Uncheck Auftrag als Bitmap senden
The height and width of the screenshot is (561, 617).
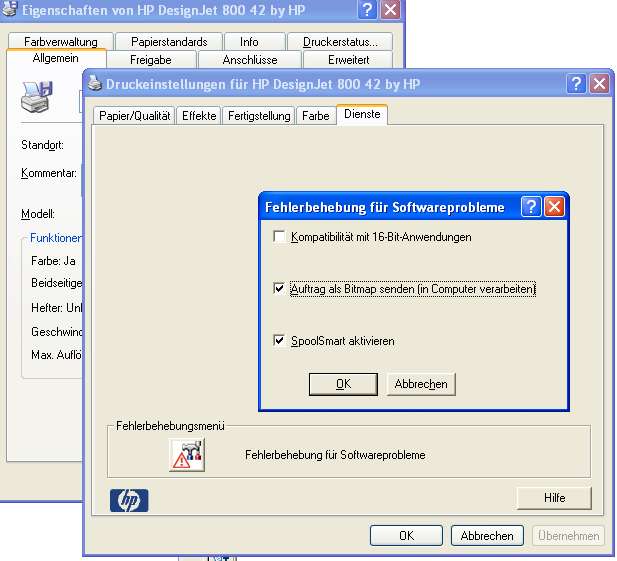click(x=279, y=288)
